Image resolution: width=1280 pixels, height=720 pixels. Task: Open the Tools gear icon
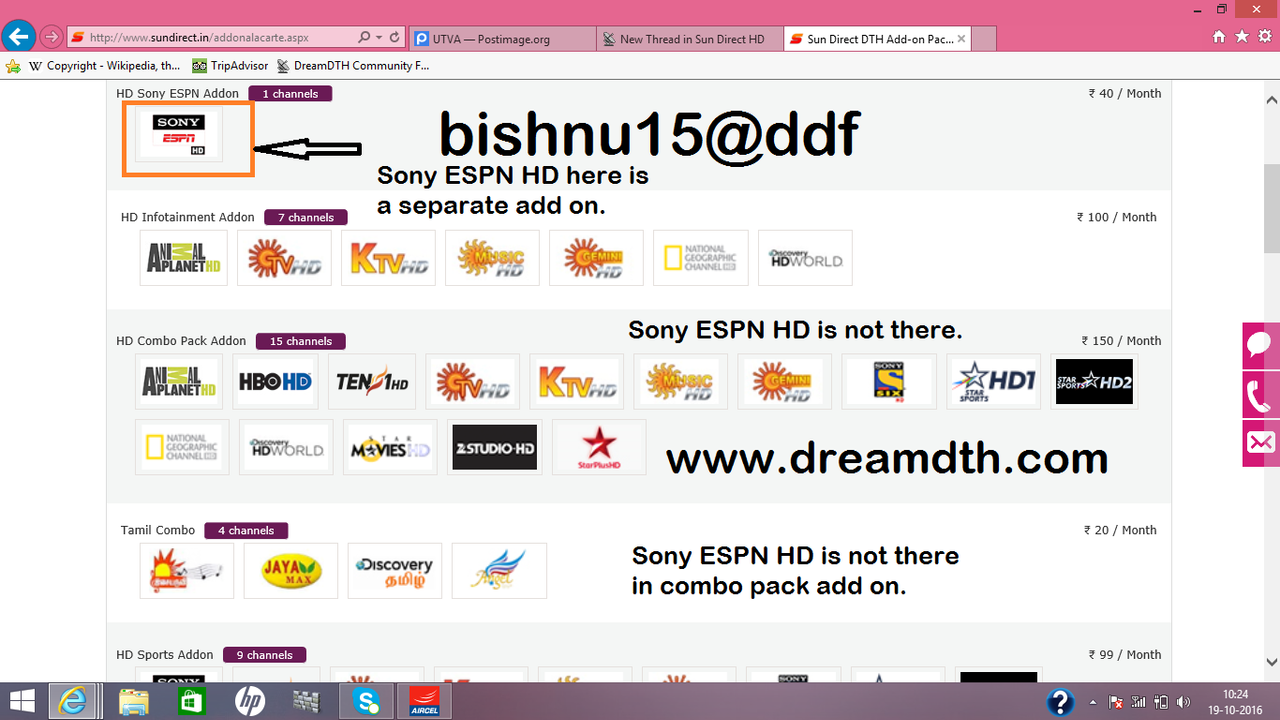tap(1264, 37)
